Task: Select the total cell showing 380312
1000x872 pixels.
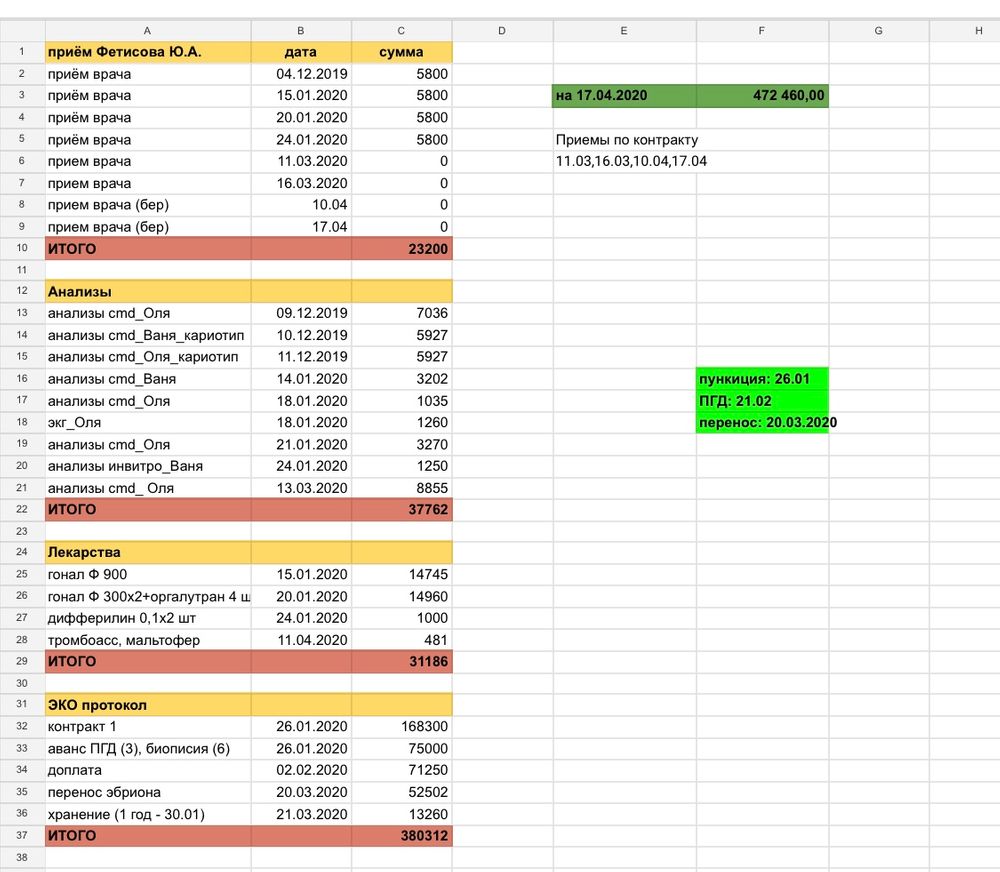Action: (x=402, y=835)
